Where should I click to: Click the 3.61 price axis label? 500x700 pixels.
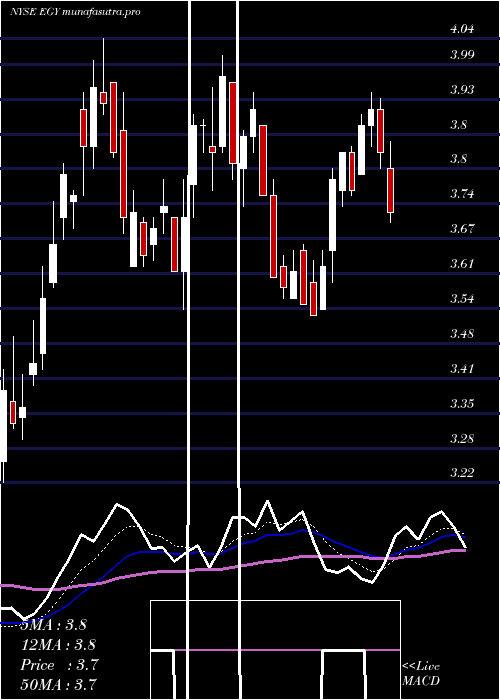click(462, 263)
